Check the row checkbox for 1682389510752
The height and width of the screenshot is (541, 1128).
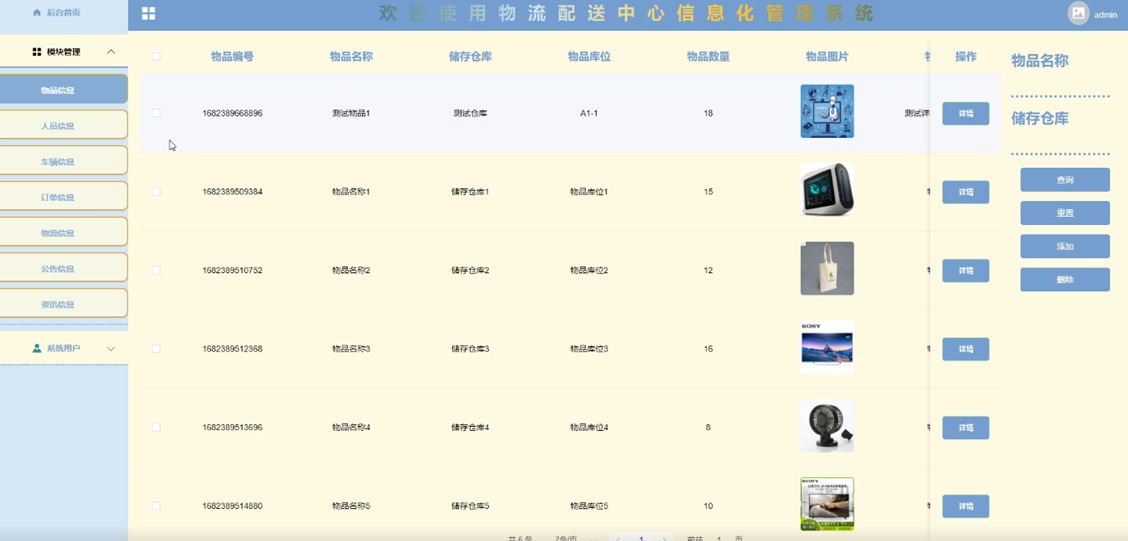(156, 270)
